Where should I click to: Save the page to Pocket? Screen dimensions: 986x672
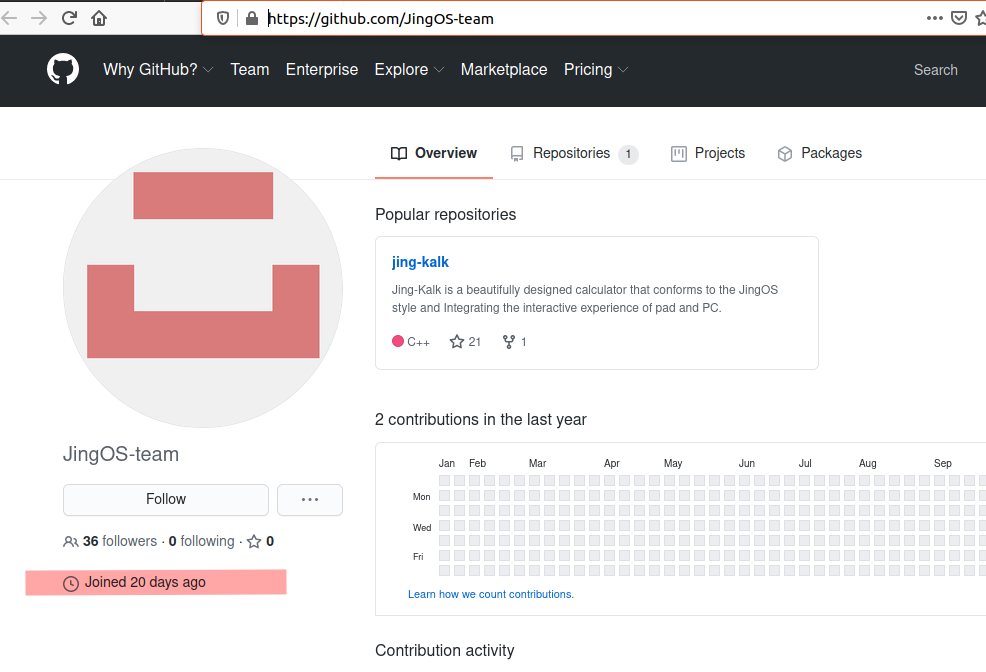click(x=958, y=18)
